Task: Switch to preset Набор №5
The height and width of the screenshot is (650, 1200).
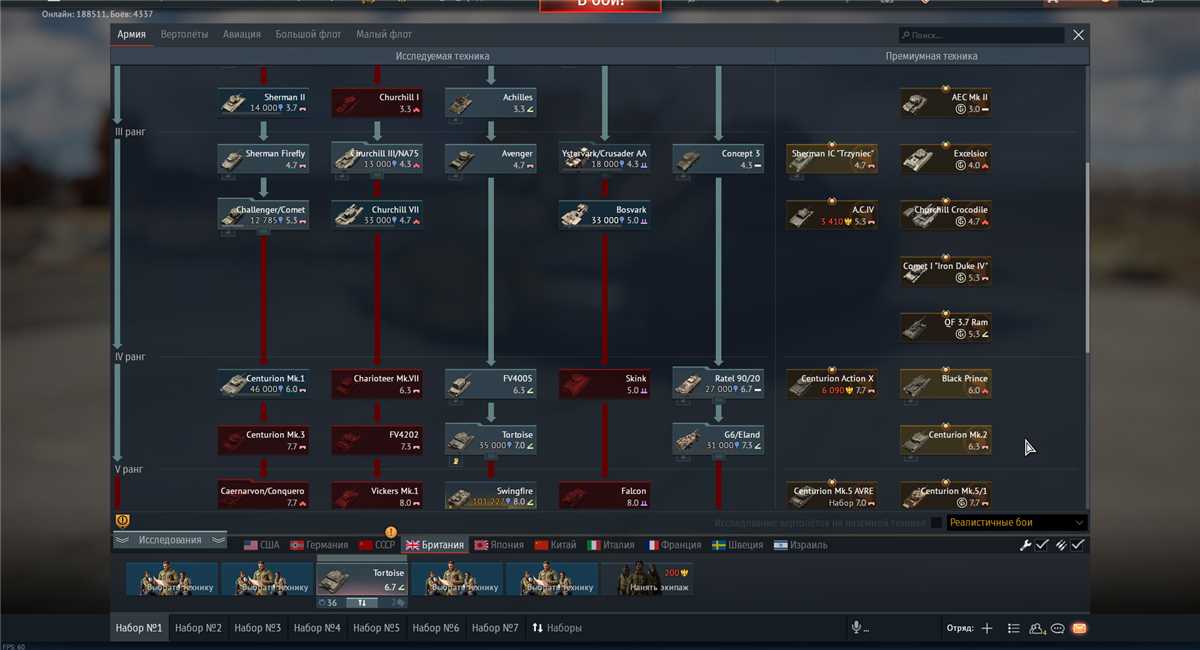Action: pyautogui.click(x=376, y=628)
